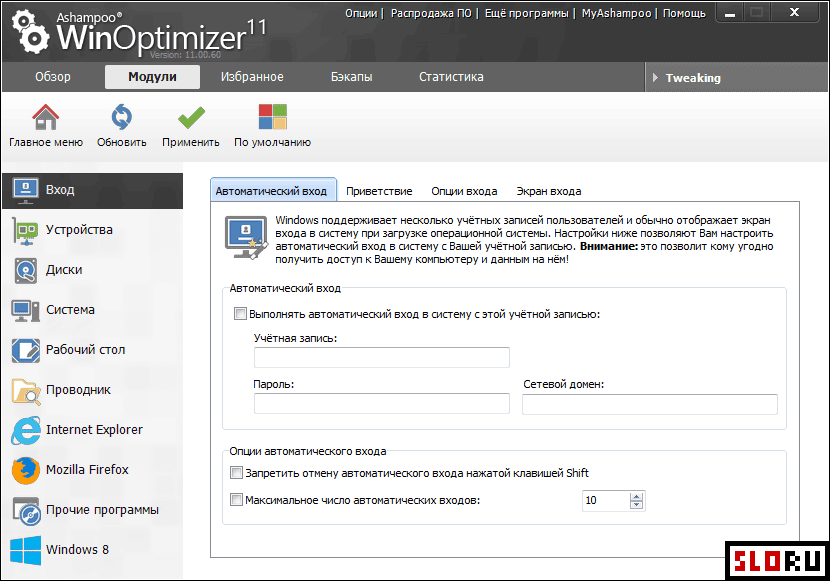The height and width of the screenshot is (581, 830).
Task: Open the Система sidebar category label
Action: 70,310
